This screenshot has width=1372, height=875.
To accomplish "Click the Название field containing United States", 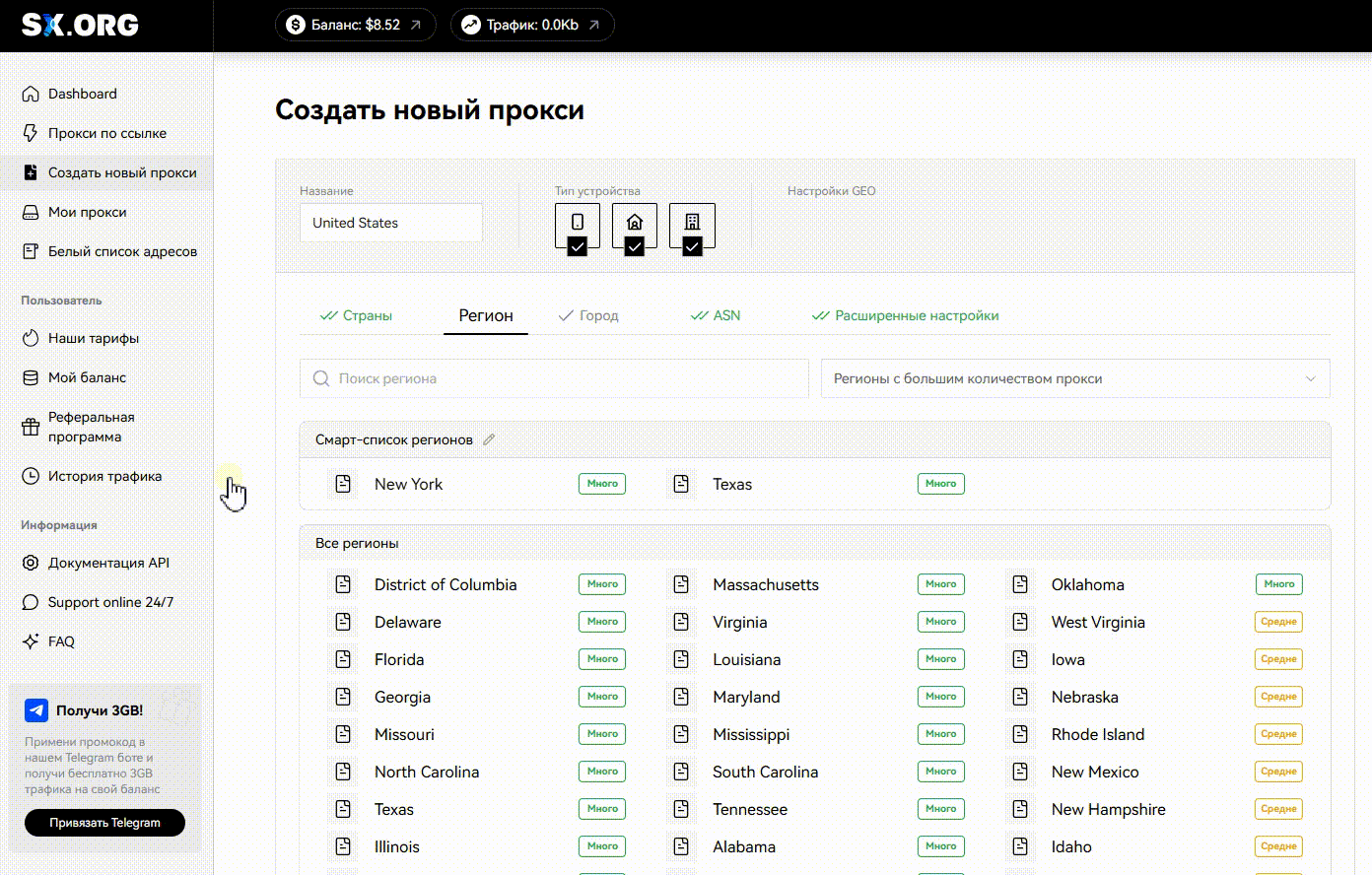I will pyautogui.click(x=391, y=223).
